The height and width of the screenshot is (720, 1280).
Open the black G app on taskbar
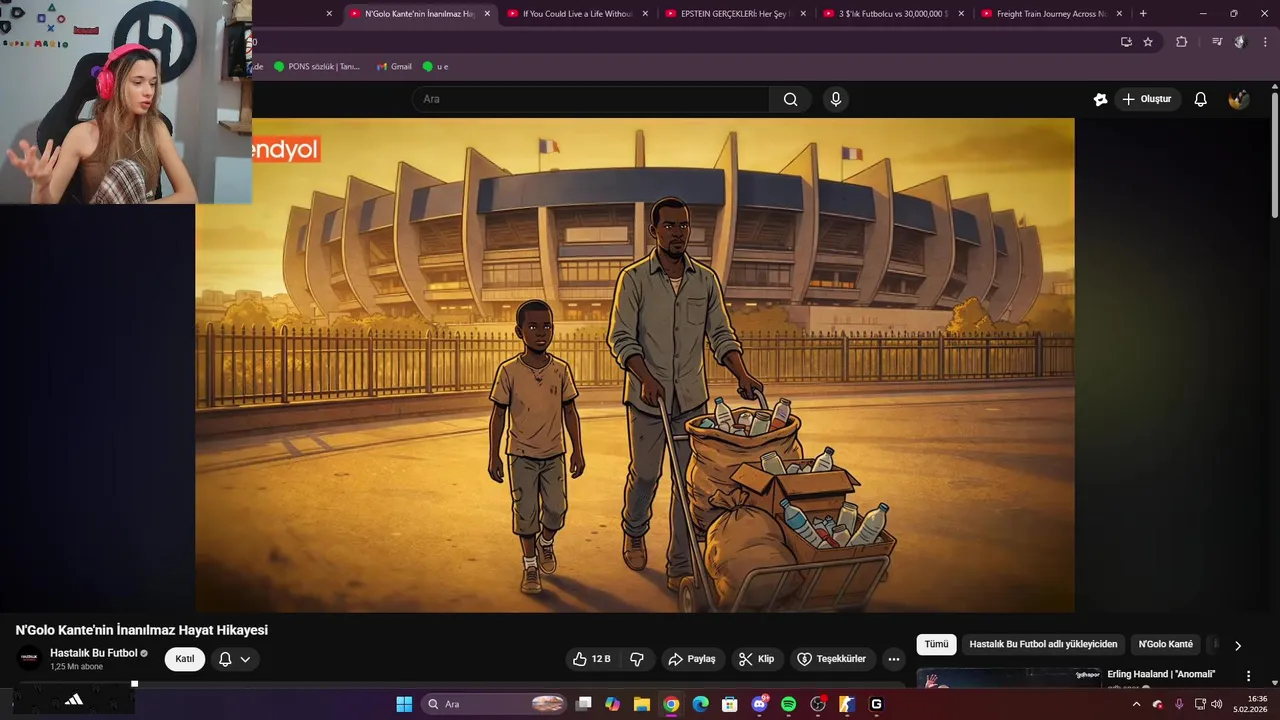[876, 704]
